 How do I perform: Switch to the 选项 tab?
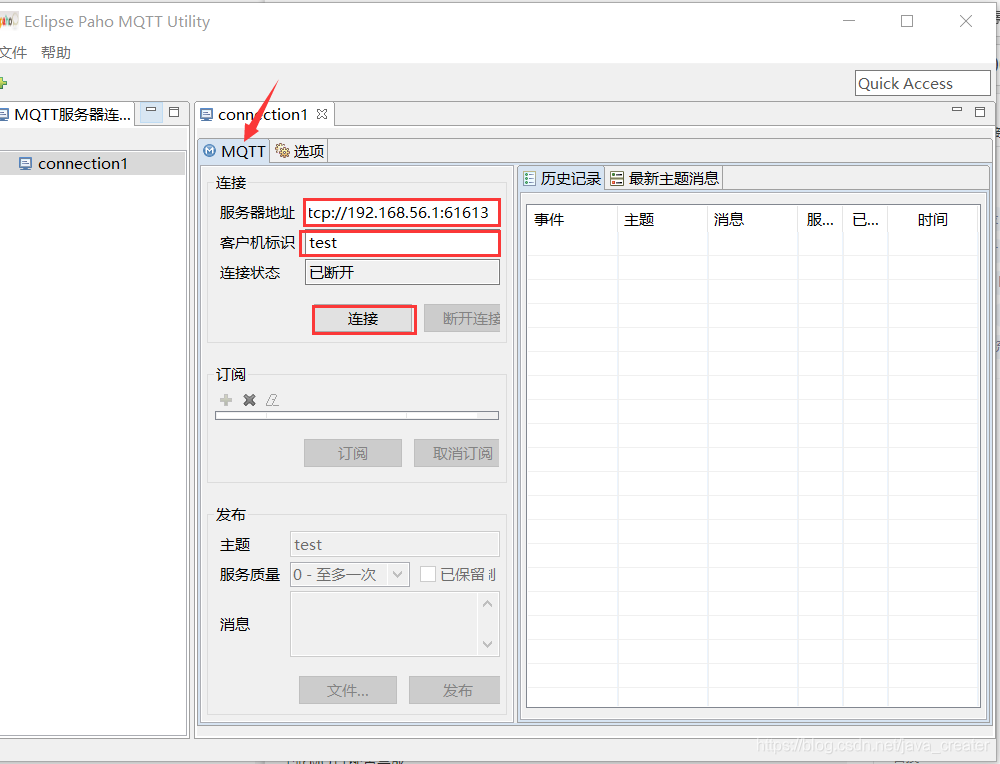pos(299,151)
